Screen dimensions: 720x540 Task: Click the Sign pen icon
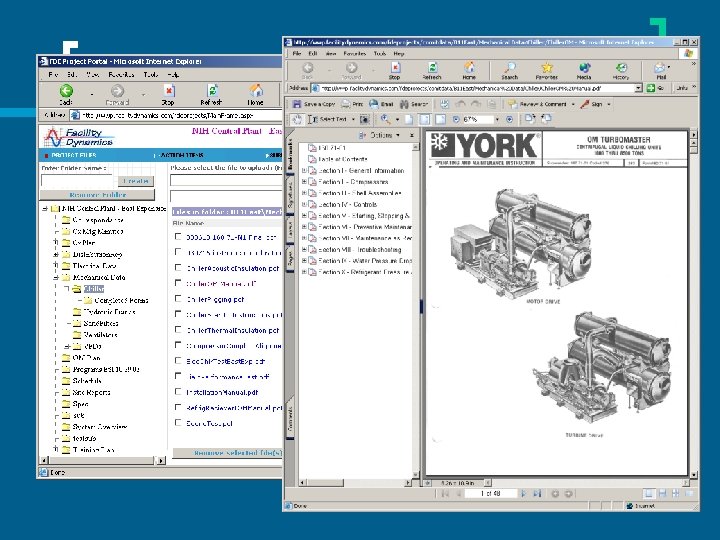point(585,104)
